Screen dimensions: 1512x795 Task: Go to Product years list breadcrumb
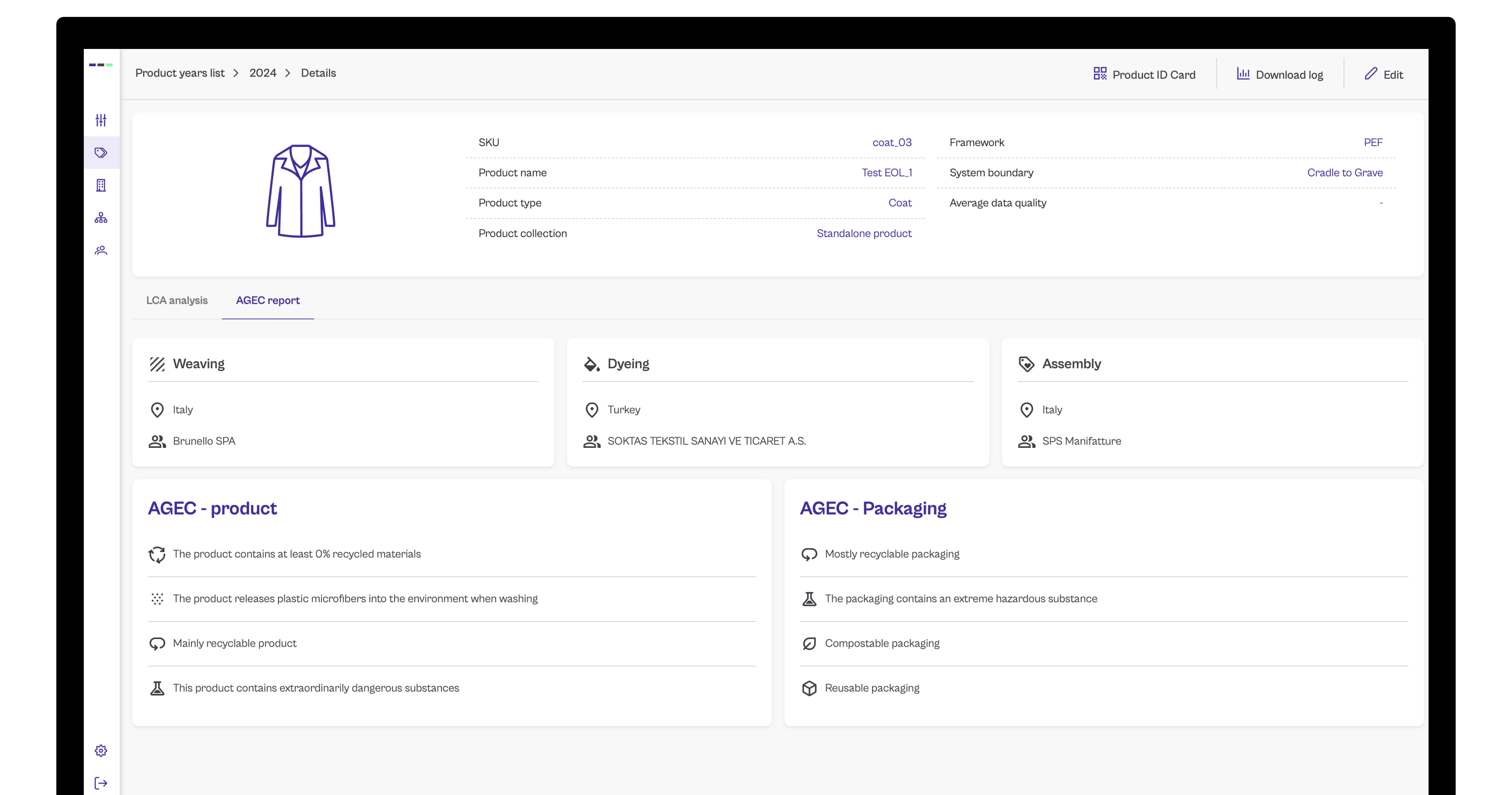[x=180, y=73]
